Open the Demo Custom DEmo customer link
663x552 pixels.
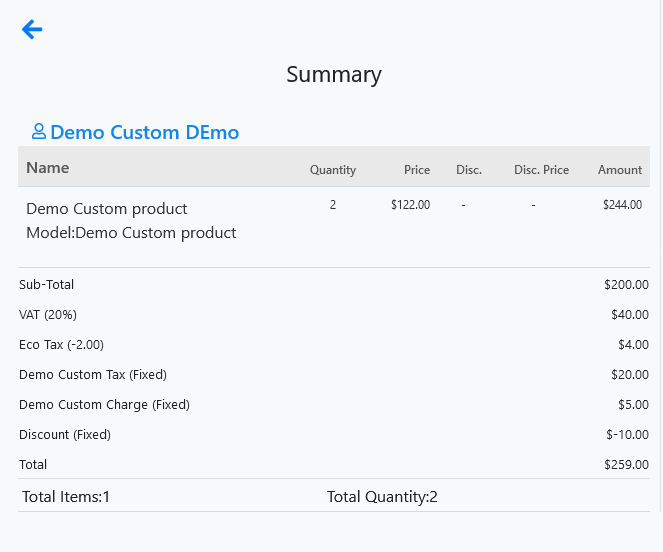145,132
